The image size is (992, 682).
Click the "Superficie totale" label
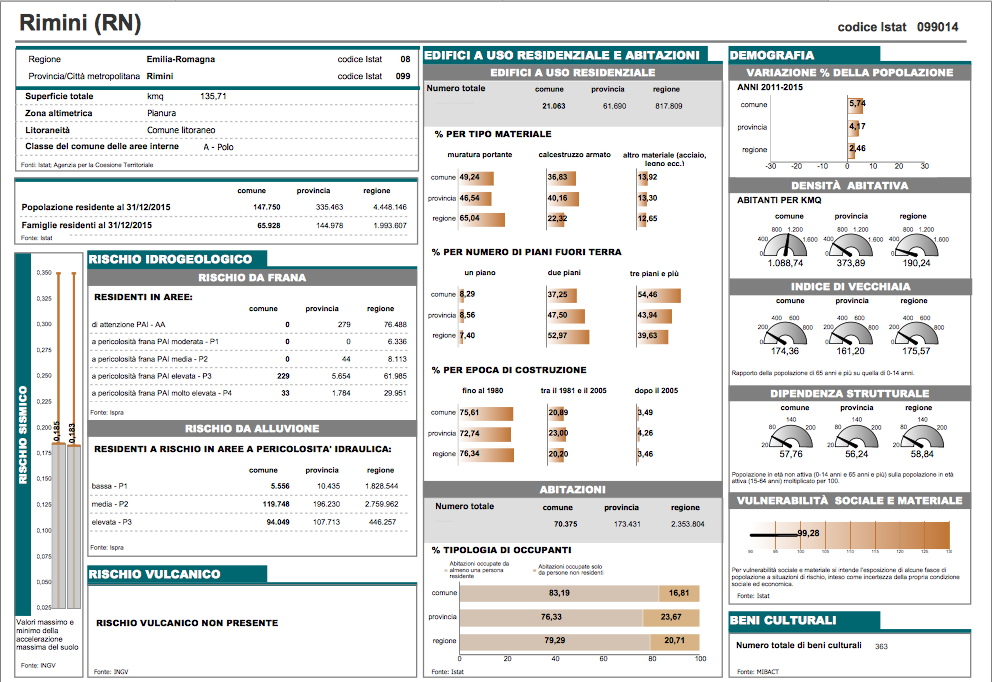(59, 96)
